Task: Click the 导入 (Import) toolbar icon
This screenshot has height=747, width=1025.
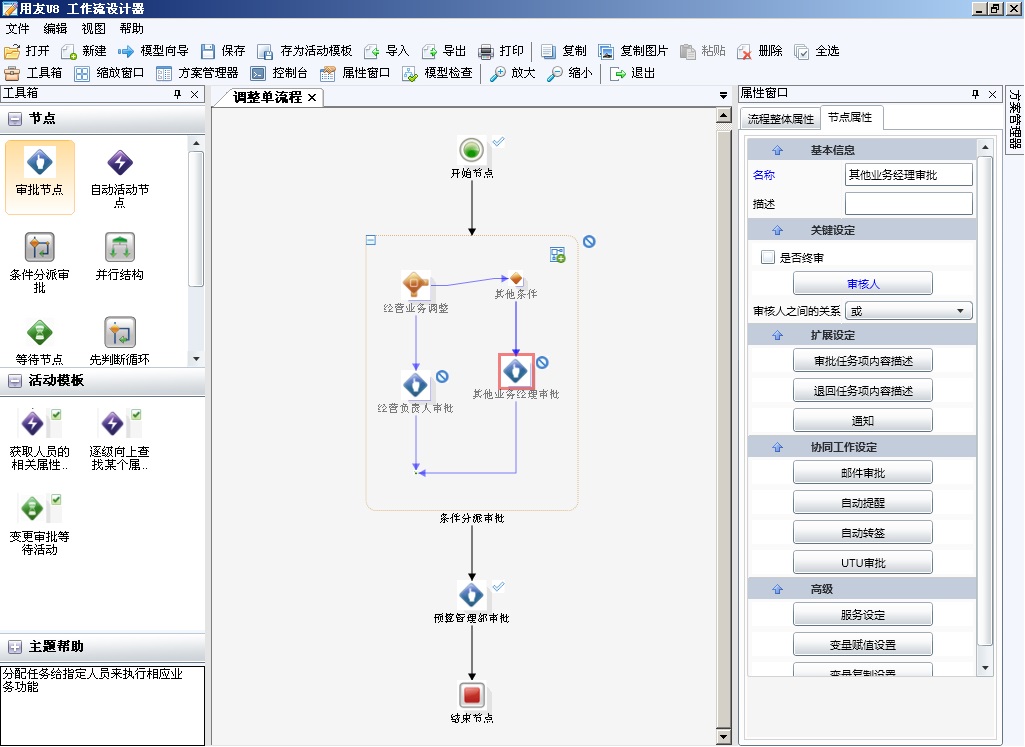Action: point(372,51)
